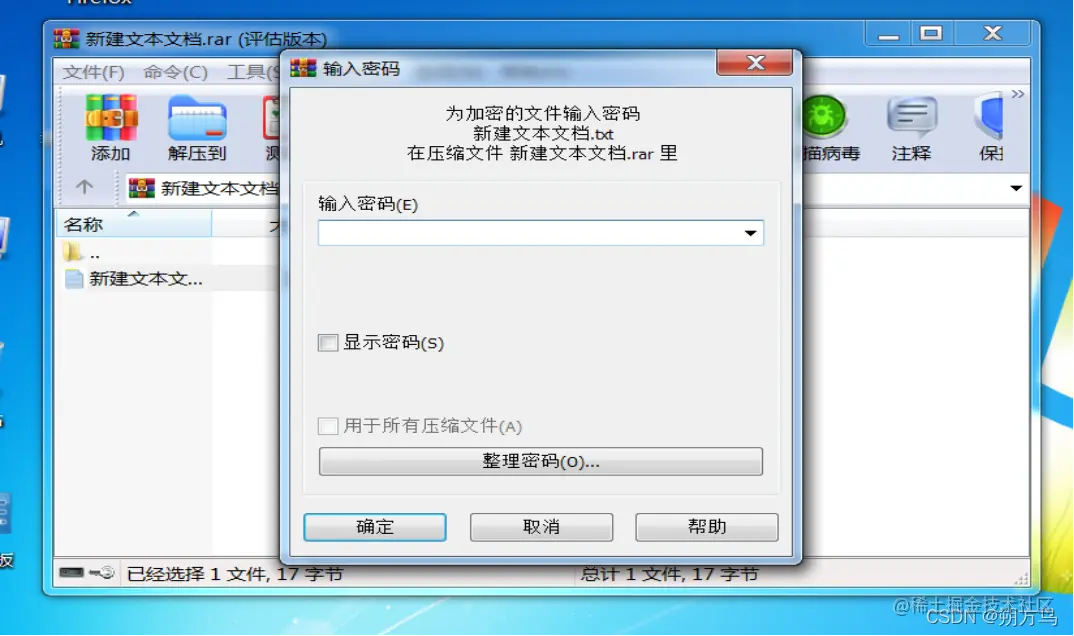This screenshot has height=636, width=1074.
Task: Select the Extract To (解压到) icon
Action: tap(197, 118)
